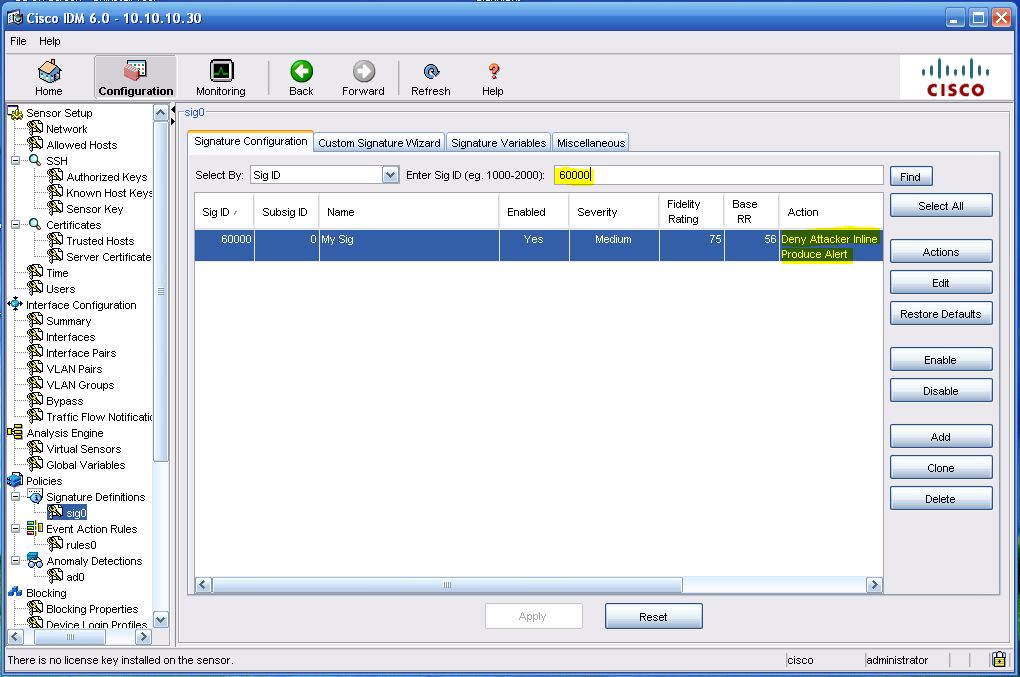Click the Actions button
This screenshot has width=1020, height=677.
(941, 252)
